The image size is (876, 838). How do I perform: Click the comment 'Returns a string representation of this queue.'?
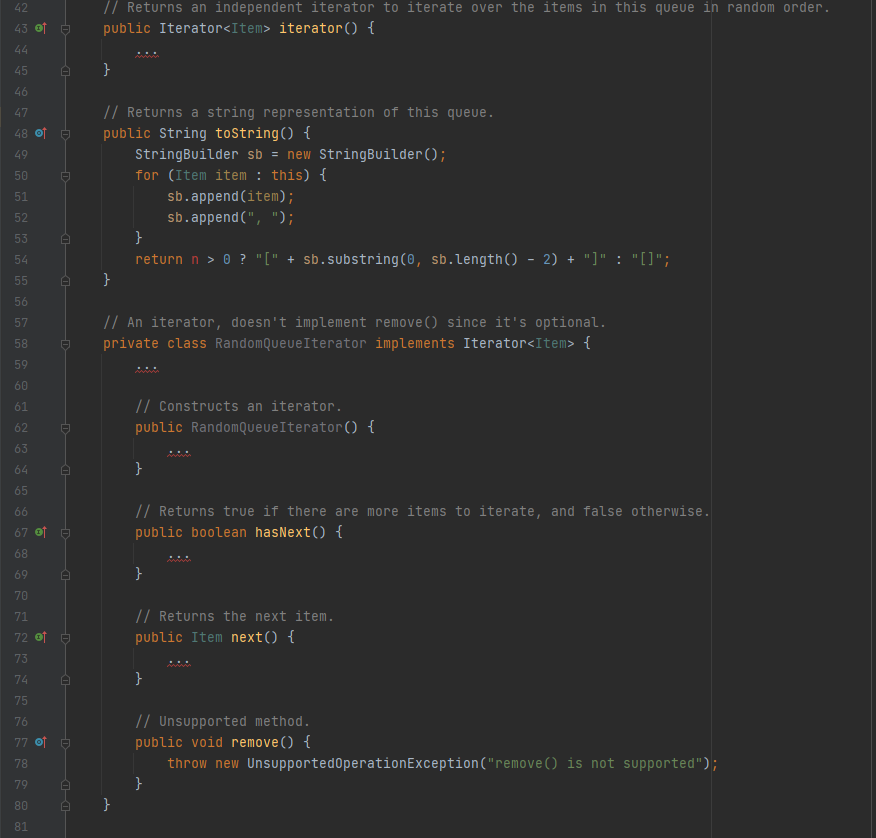pos(298,112)
